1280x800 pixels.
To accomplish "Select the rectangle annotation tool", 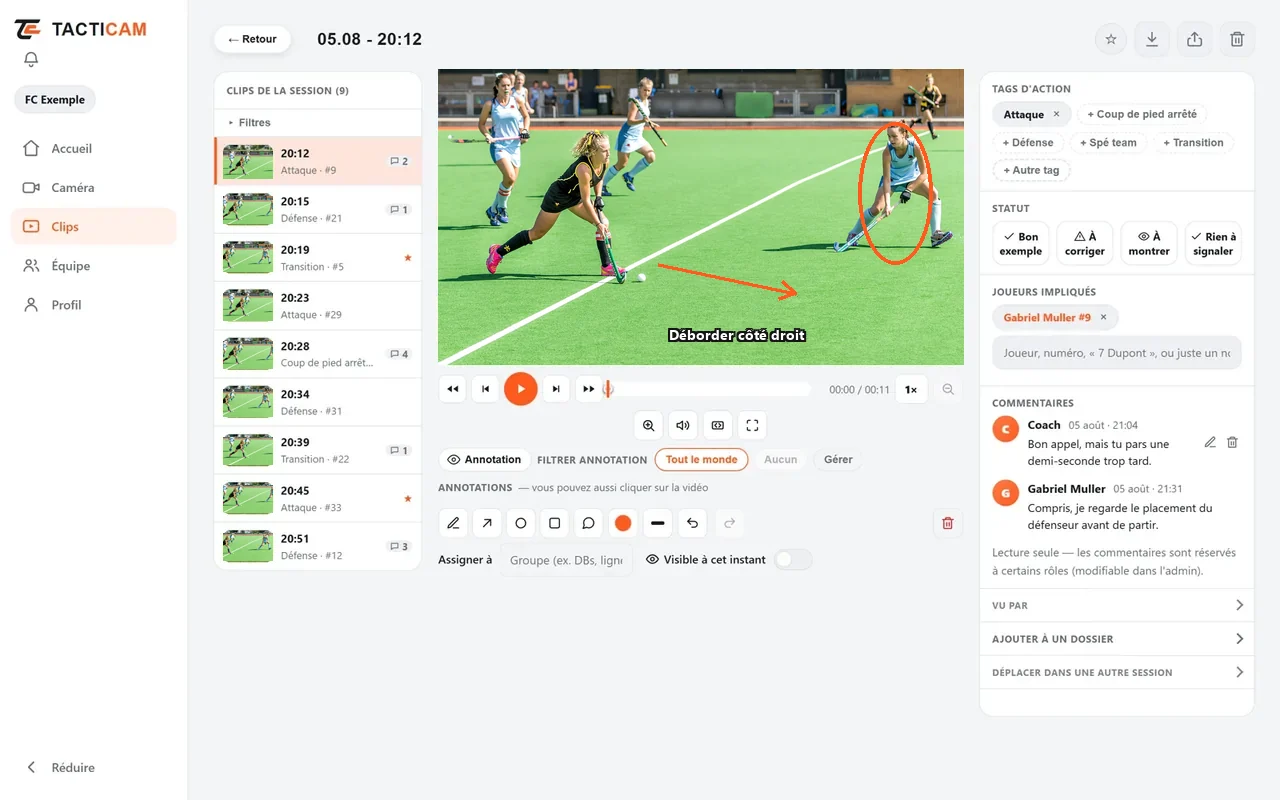I will pos(555,523).
